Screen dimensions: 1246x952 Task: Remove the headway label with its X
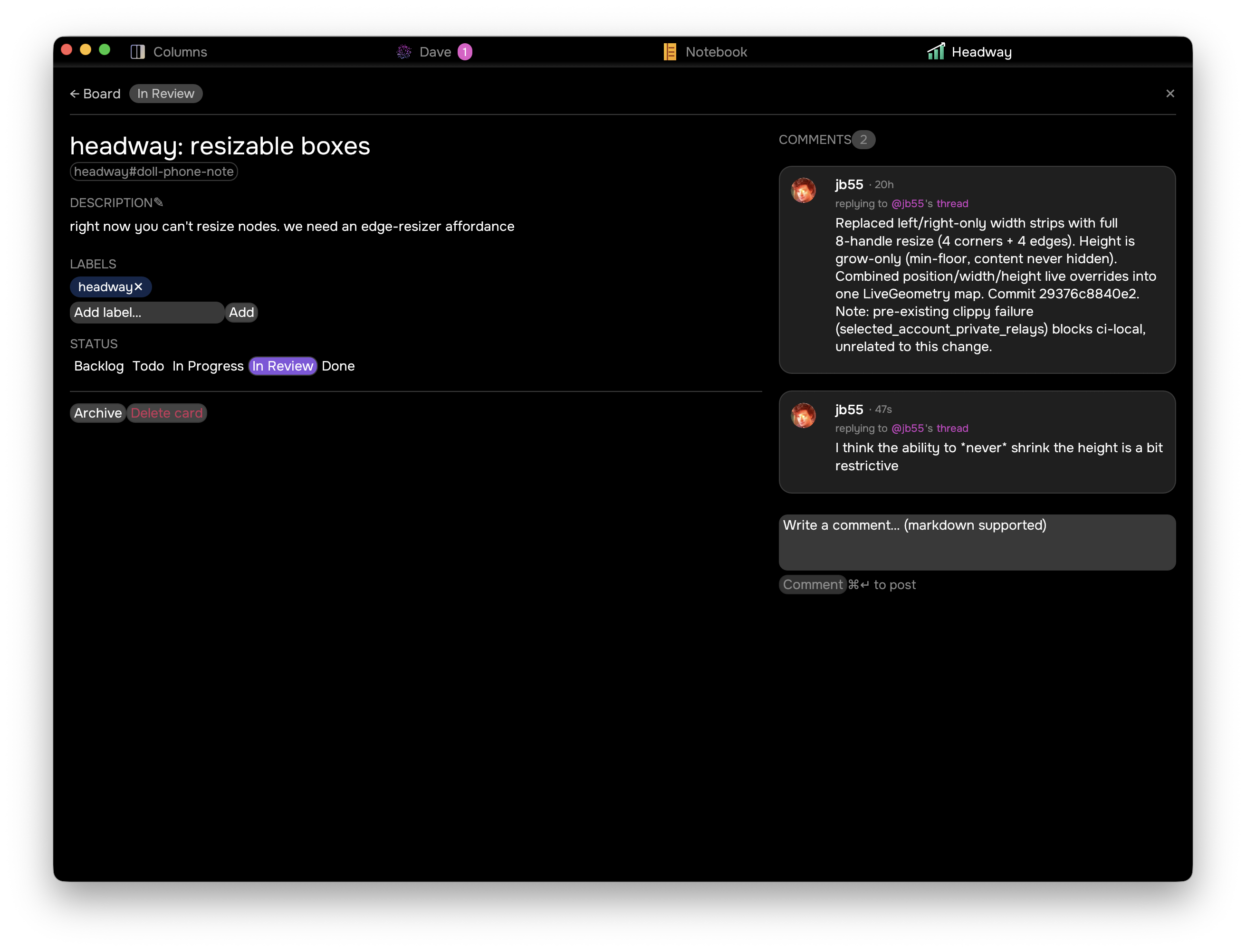(x=138, y=287)
